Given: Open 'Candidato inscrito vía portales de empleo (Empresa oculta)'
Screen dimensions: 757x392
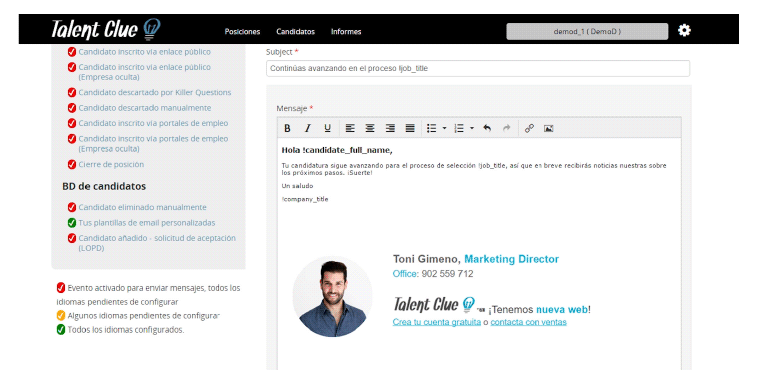Looking at the screenshot, I should coord(153,143).
